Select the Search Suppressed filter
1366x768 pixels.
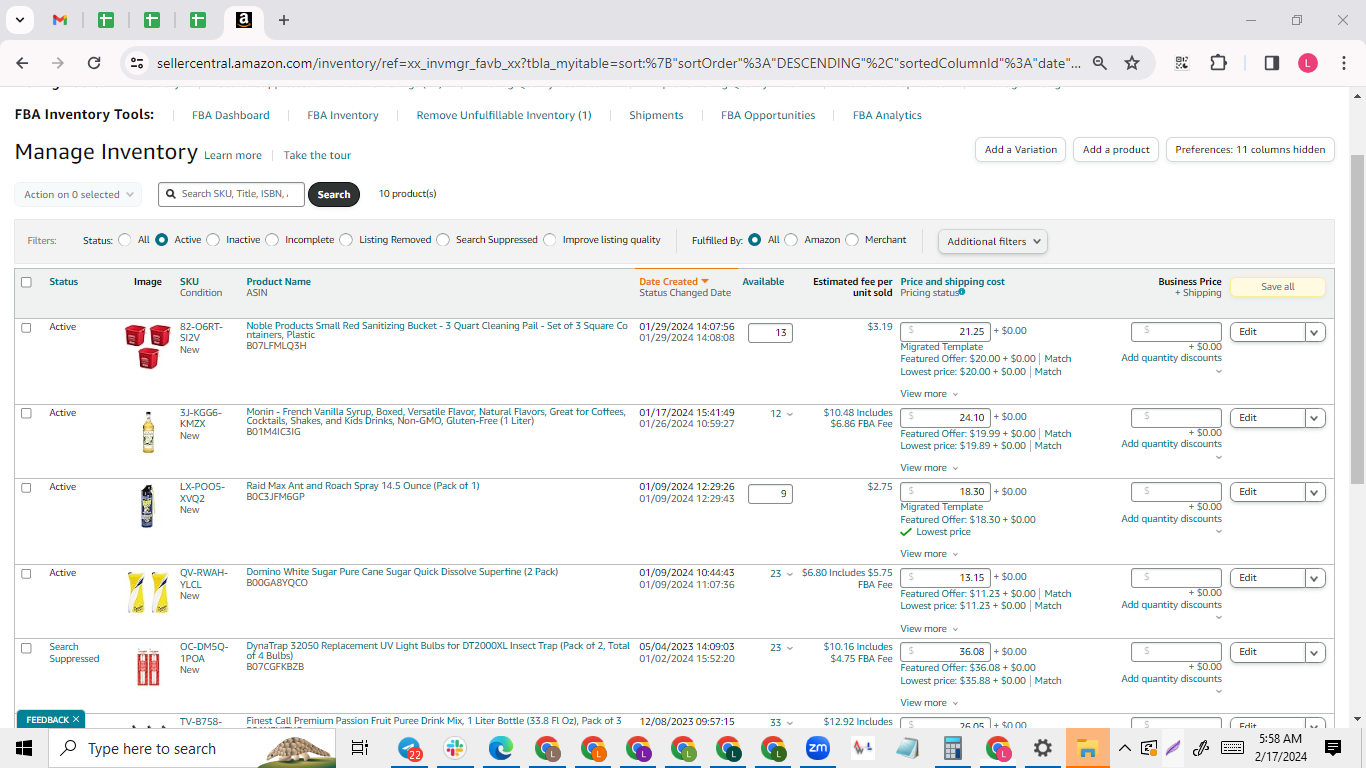443,240
